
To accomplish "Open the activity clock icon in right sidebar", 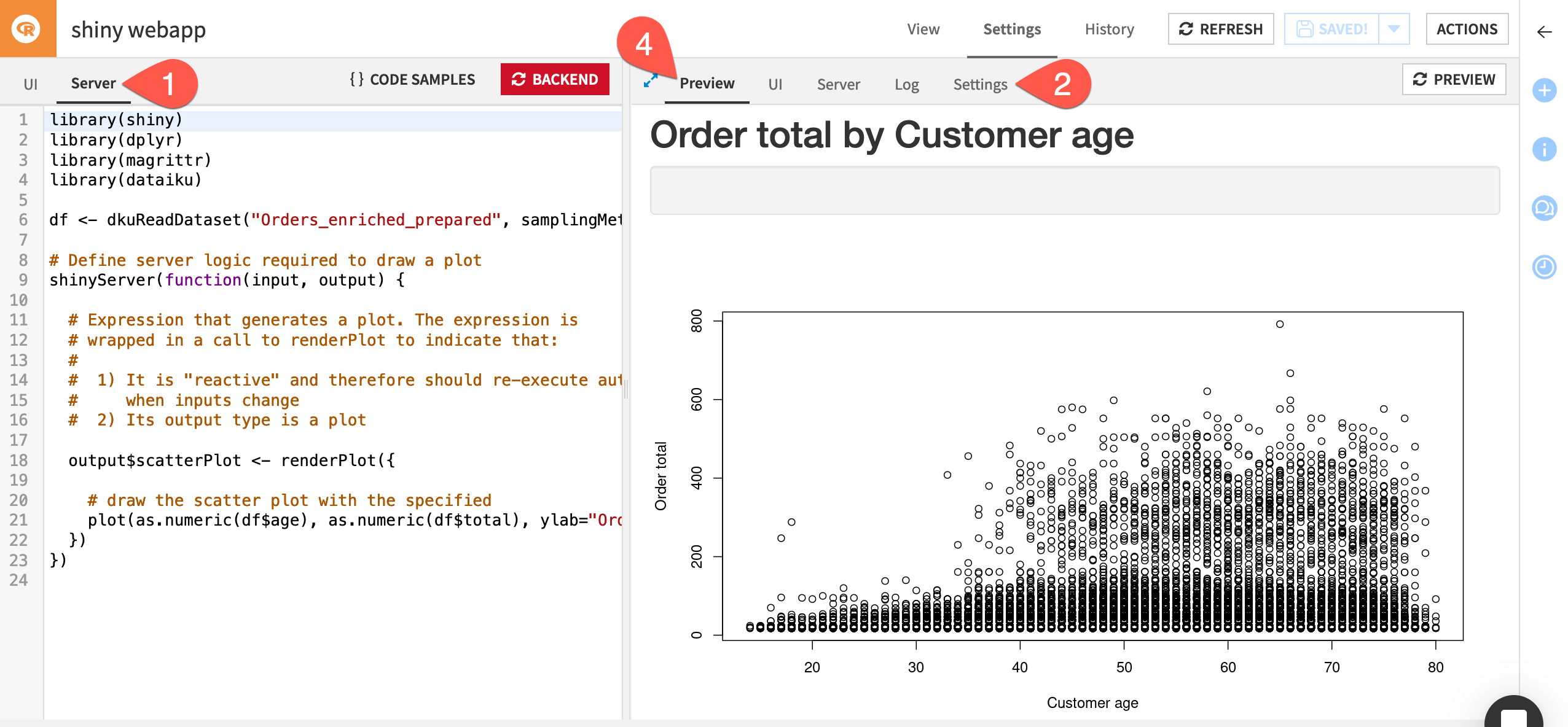I will point(1544,268).
